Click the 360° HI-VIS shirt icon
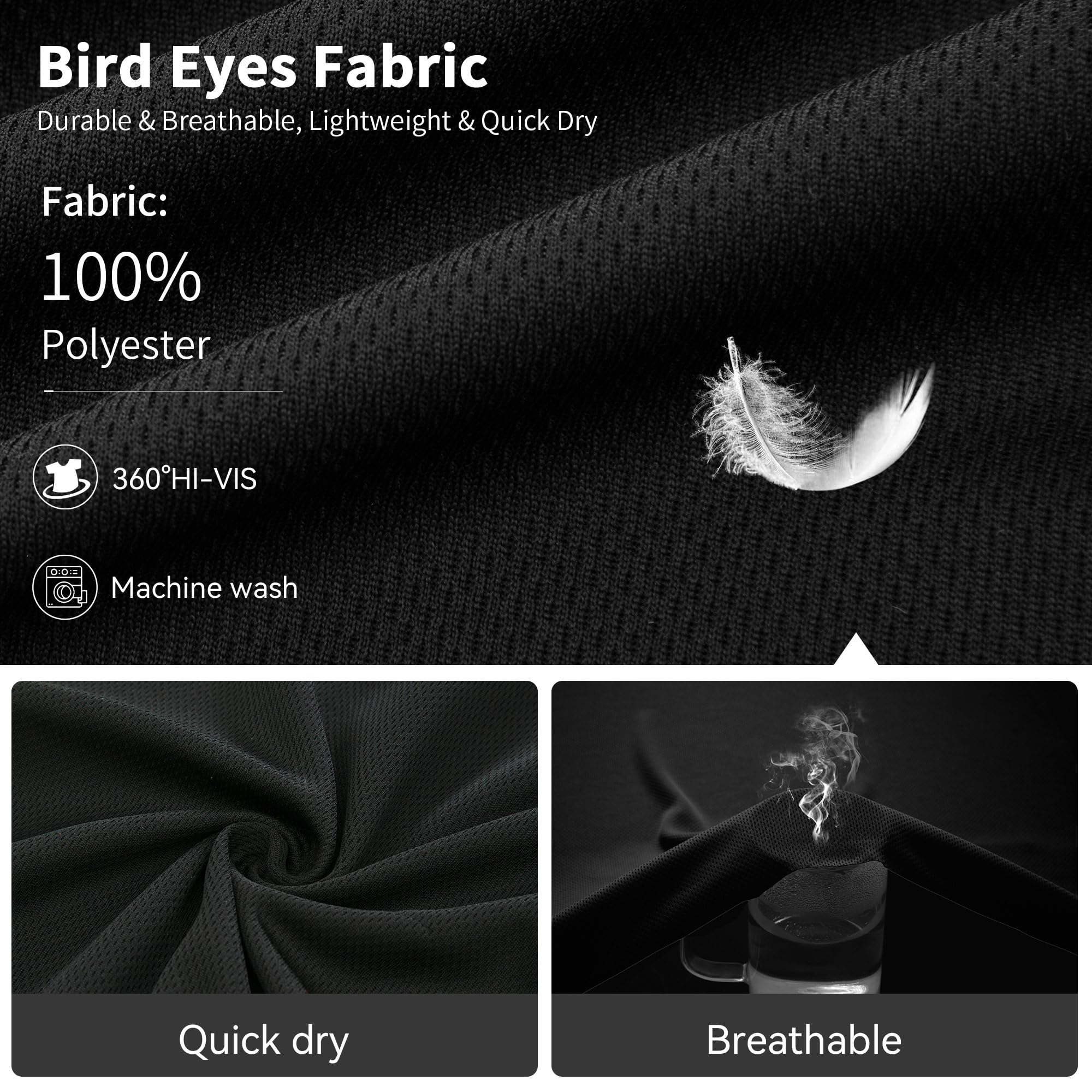Viewport: 1092px width, 1092px height. [65, 477]
